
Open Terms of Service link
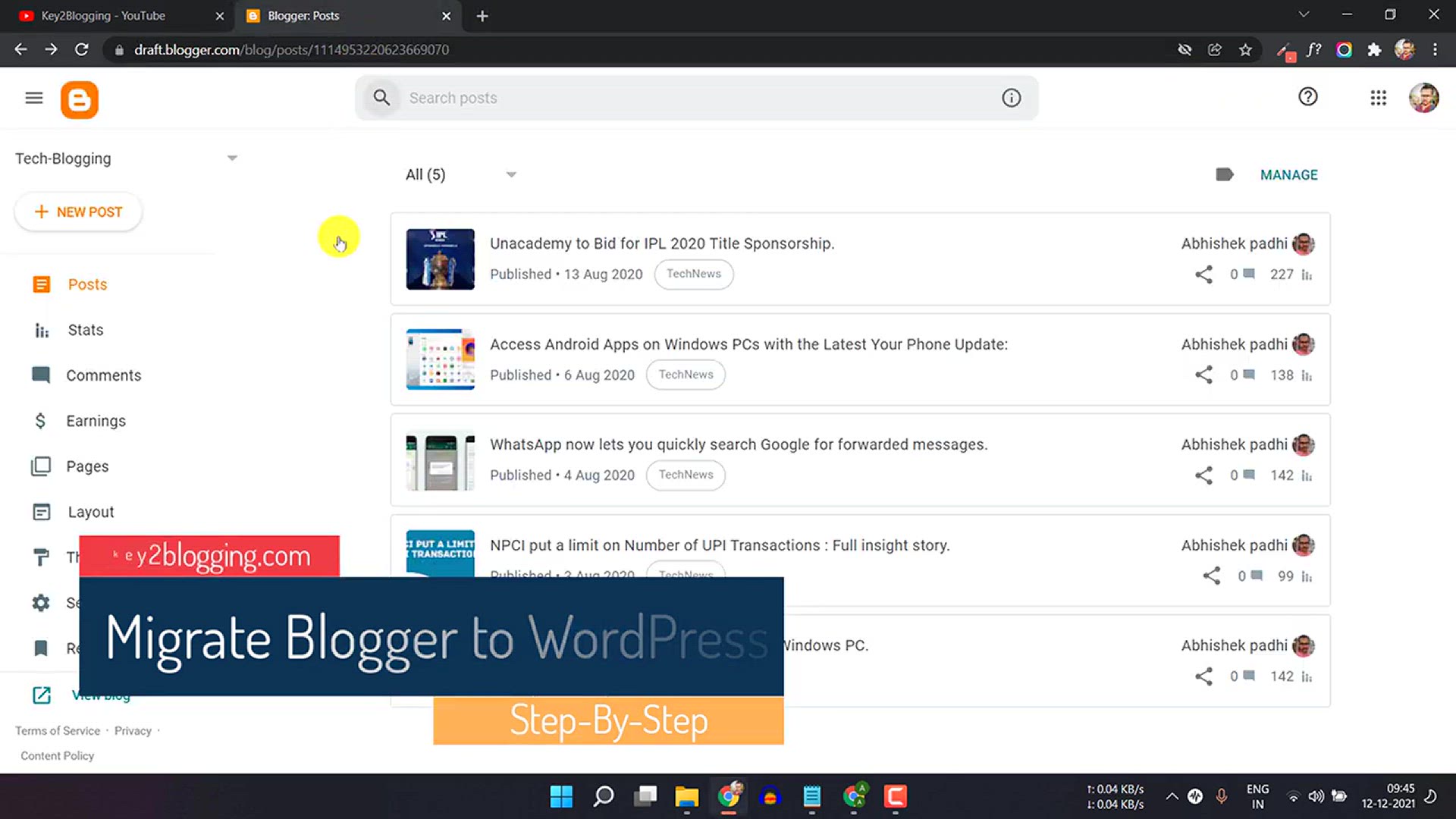coord(58,731)
